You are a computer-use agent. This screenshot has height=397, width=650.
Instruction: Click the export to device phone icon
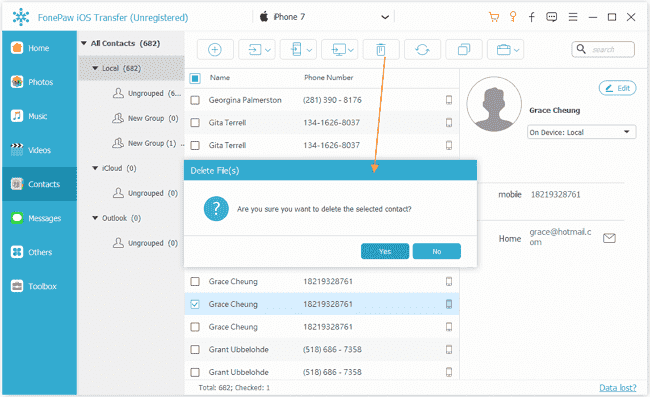pyautogui.click(x=296, y=50)
